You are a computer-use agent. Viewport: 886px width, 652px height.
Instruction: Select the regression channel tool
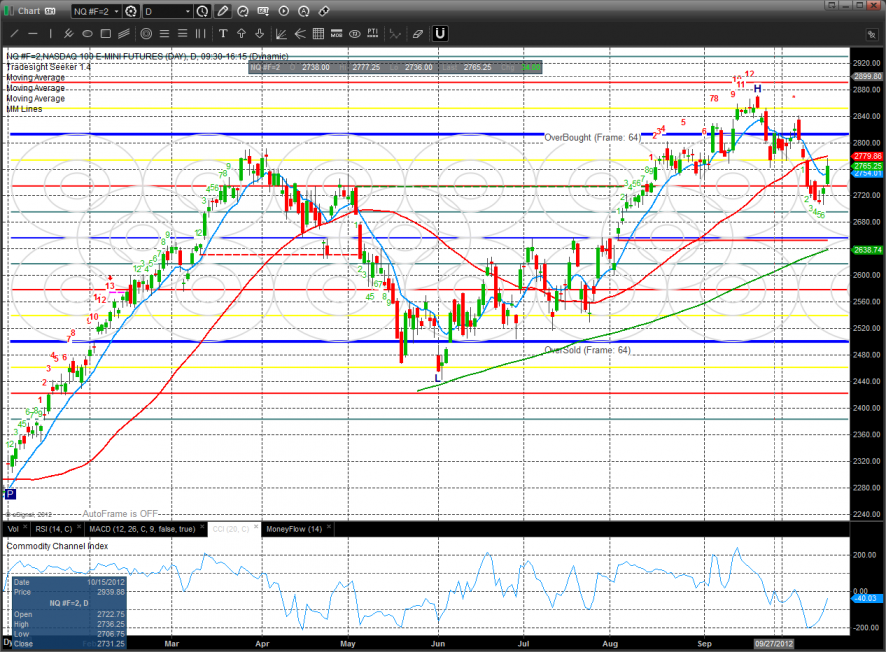124,34
